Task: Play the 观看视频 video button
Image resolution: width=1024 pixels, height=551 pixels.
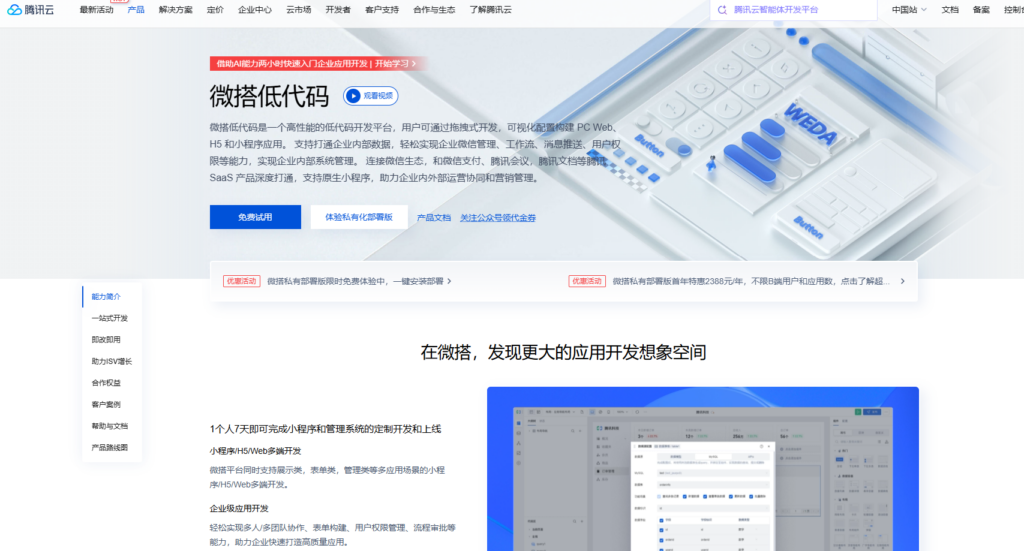Action: point(370,96)
